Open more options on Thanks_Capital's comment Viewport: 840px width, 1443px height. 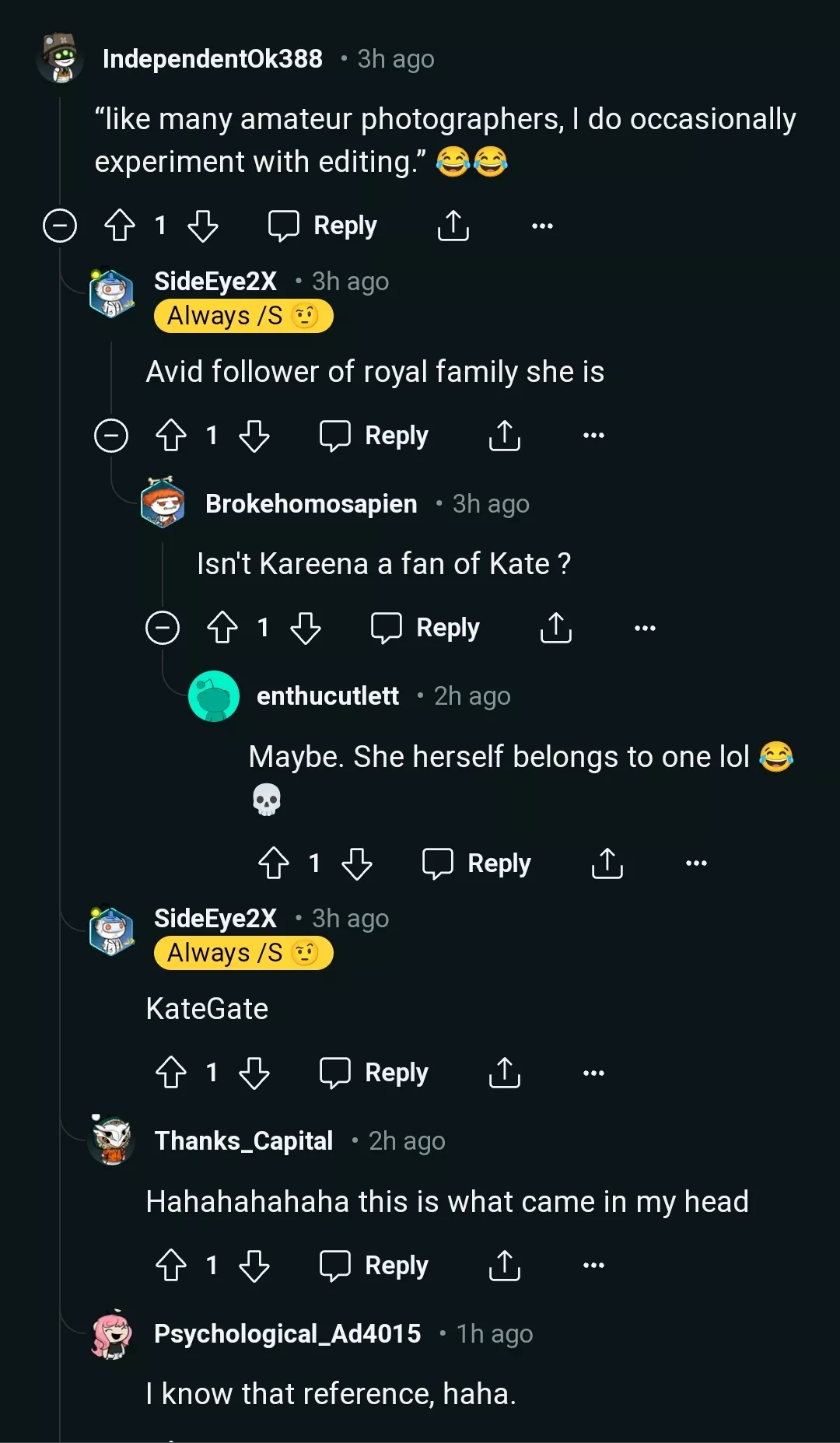click(x=593, y=1266)
